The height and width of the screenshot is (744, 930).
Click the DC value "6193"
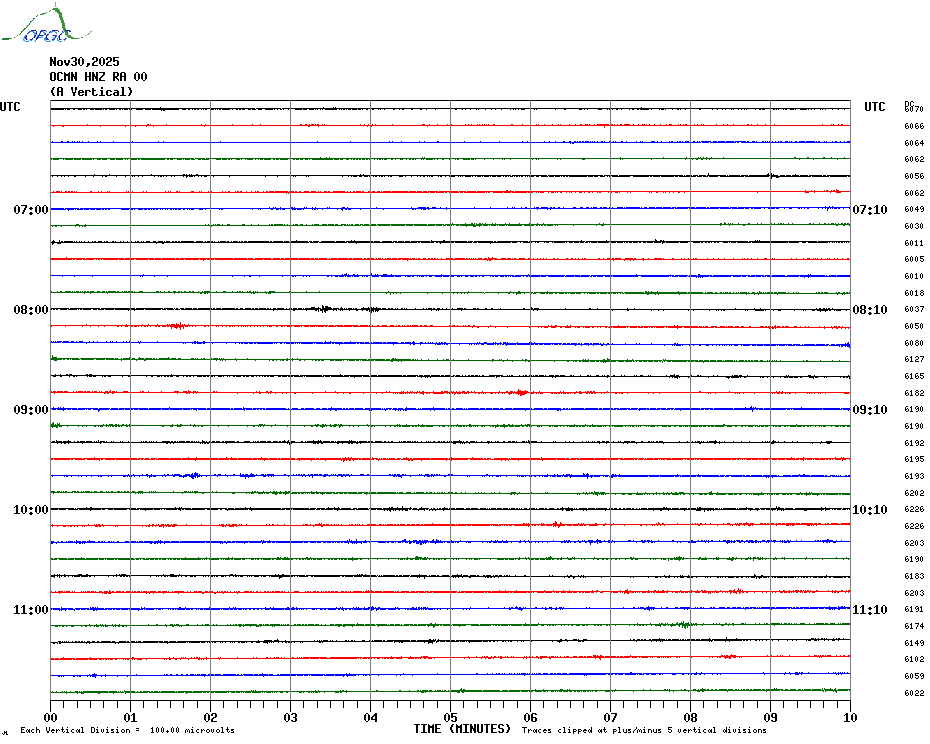(914, 476)
